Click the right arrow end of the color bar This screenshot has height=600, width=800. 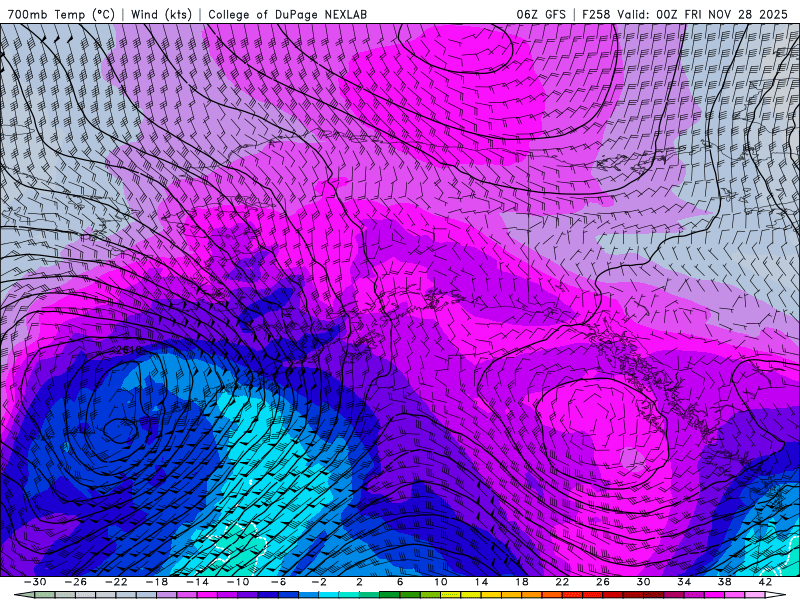tap(776, 595)
